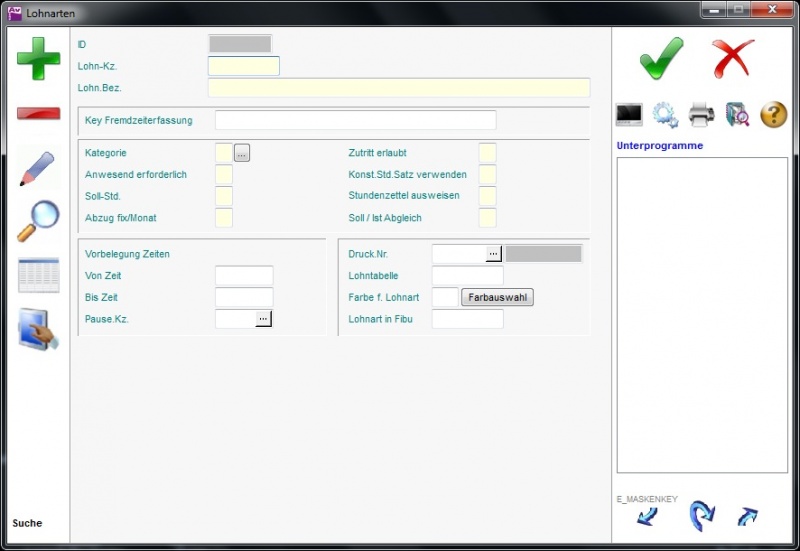Screen dimensions: 800x551
Task: Click the Farbe f. Lohnart color box
Action: point(444,297)
